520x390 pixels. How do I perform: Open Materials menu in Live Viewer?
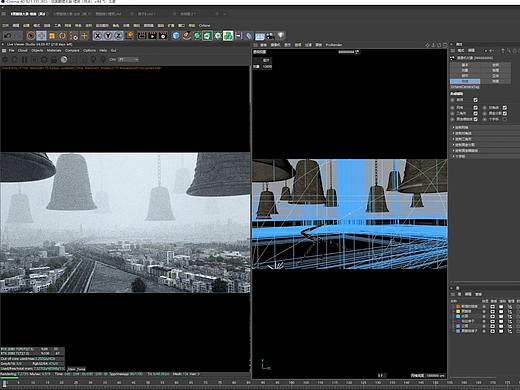click(54, 50)
